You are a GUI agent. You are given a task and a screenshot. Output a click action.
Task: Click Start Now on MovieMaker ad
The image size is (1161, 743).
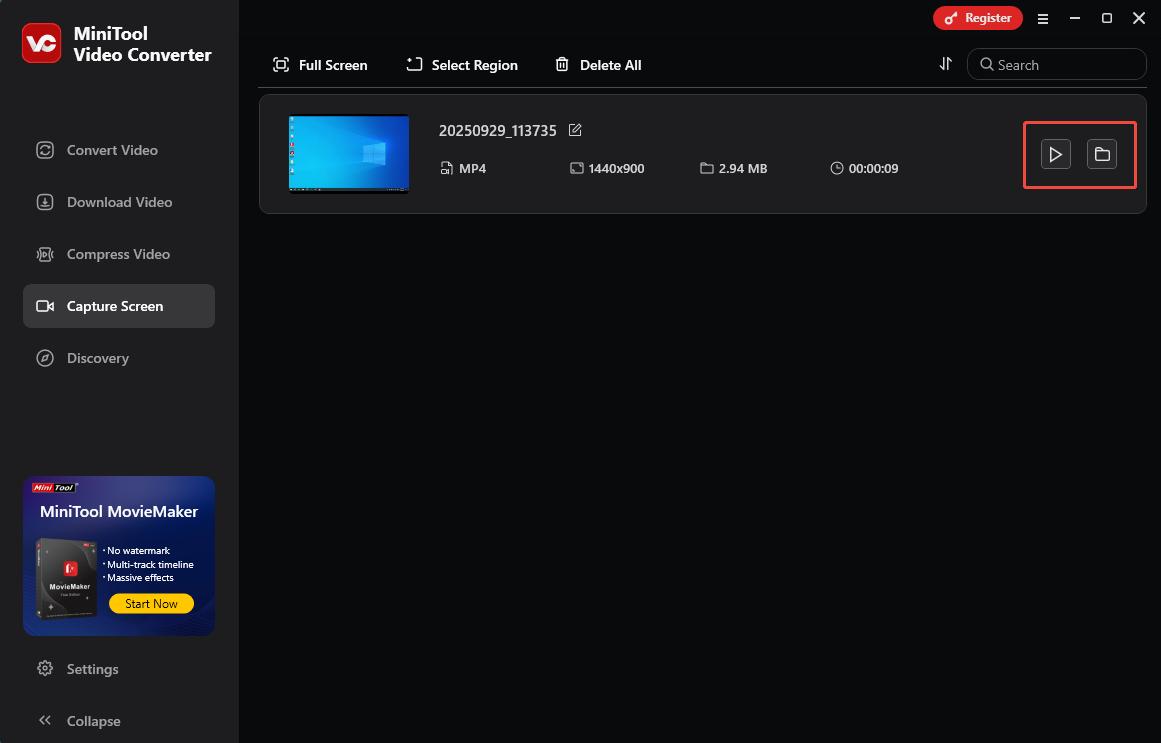coord(151,604)
